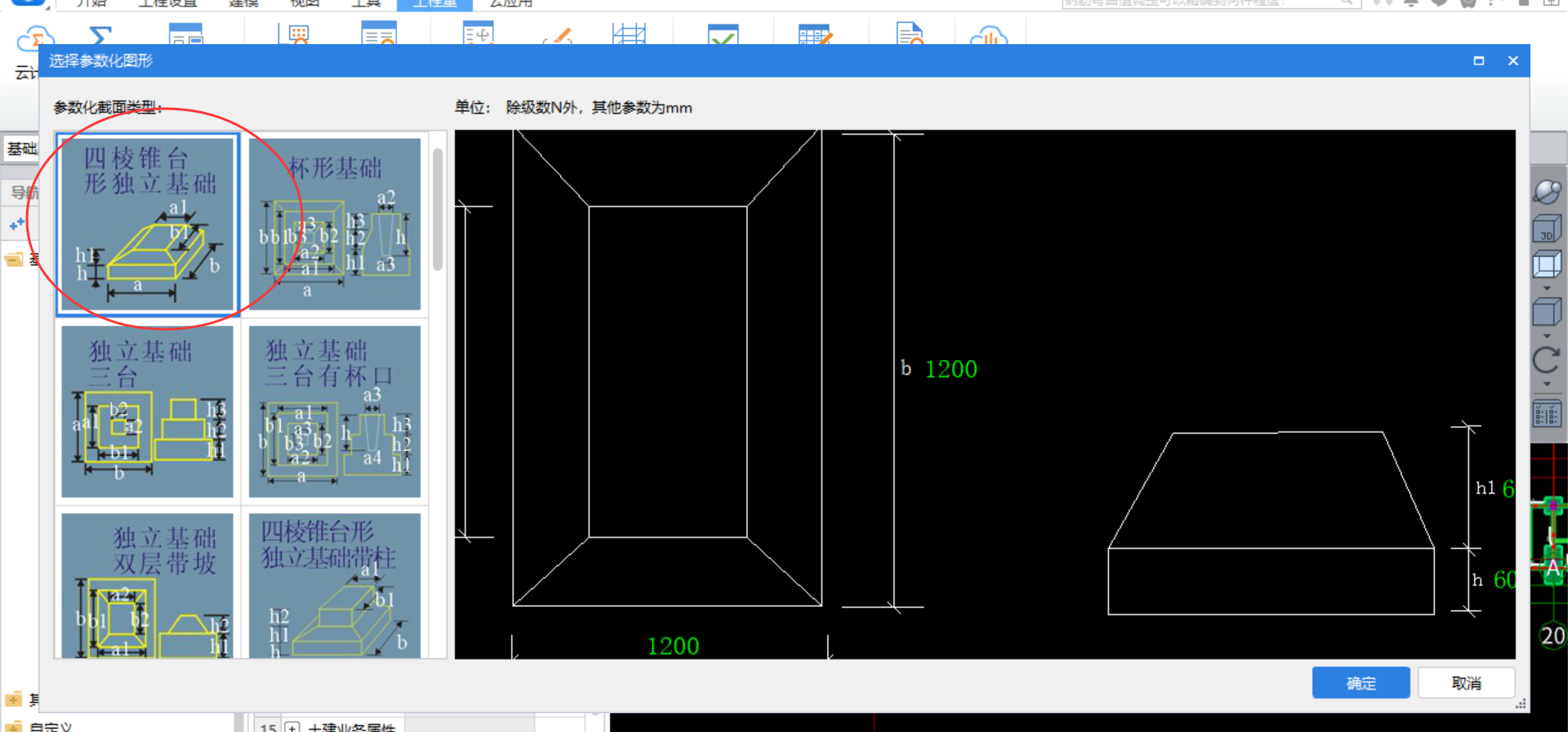Screen dimensions: 1568x732
Task: Expand the 土建业务属性 row
Action: coord(292,726)
